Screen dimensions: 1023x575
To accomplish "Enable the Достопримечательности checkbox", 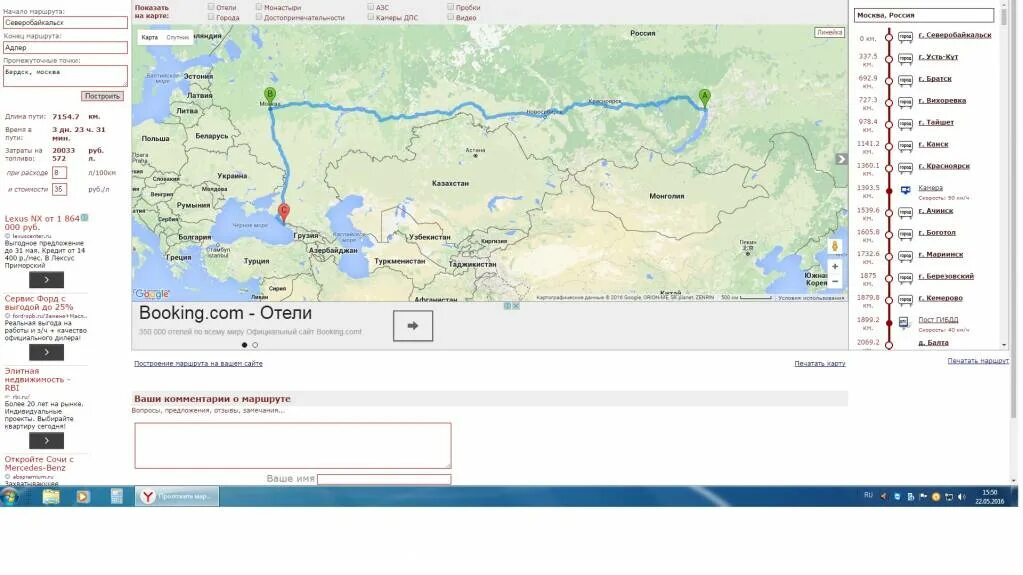I will (x=258, y=17).
